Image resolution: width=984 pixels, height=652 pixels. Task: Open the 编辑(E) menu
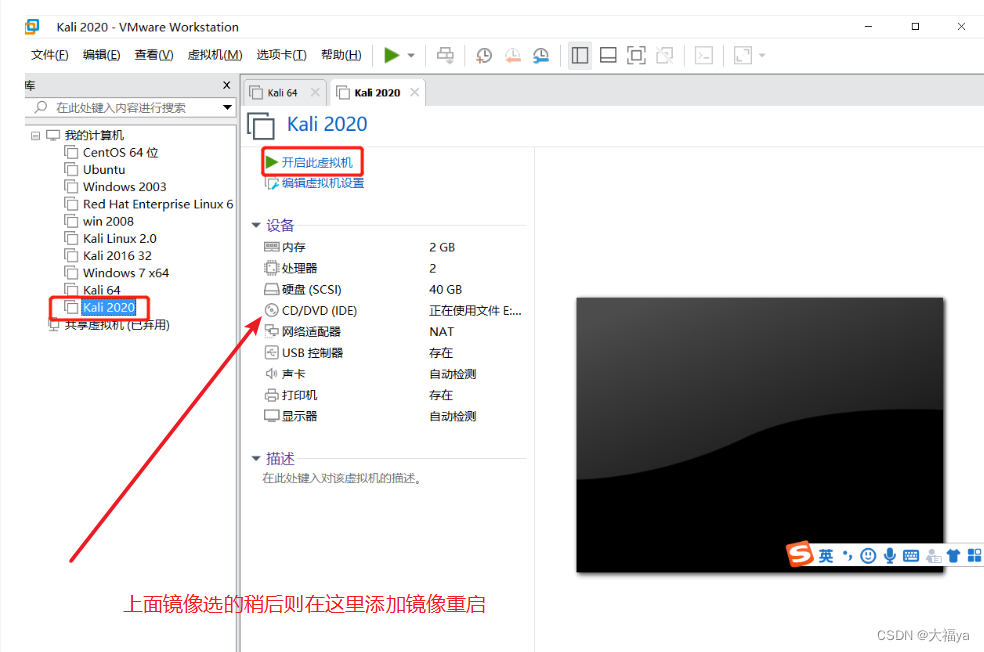[101, 55]
